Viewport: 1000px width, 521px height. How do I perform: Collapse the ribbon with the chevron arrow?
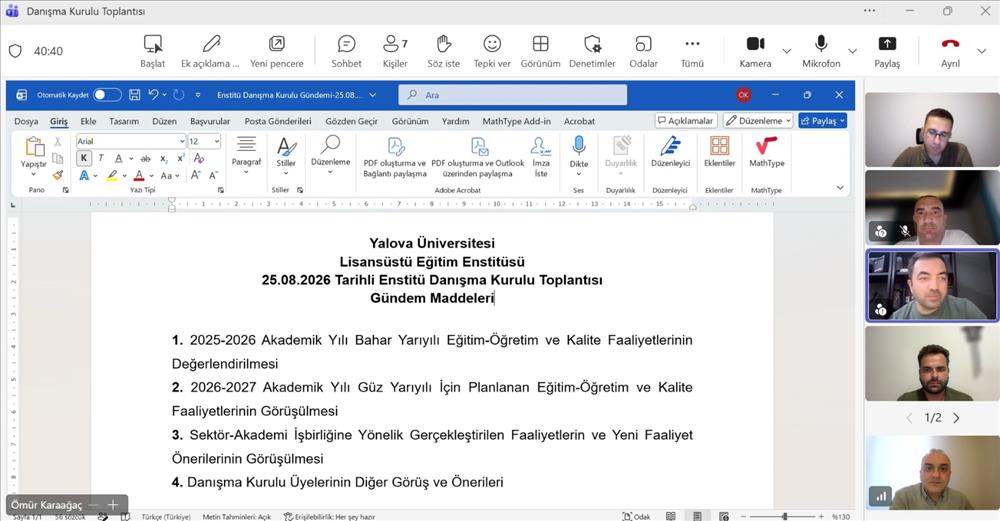[840, 187]
